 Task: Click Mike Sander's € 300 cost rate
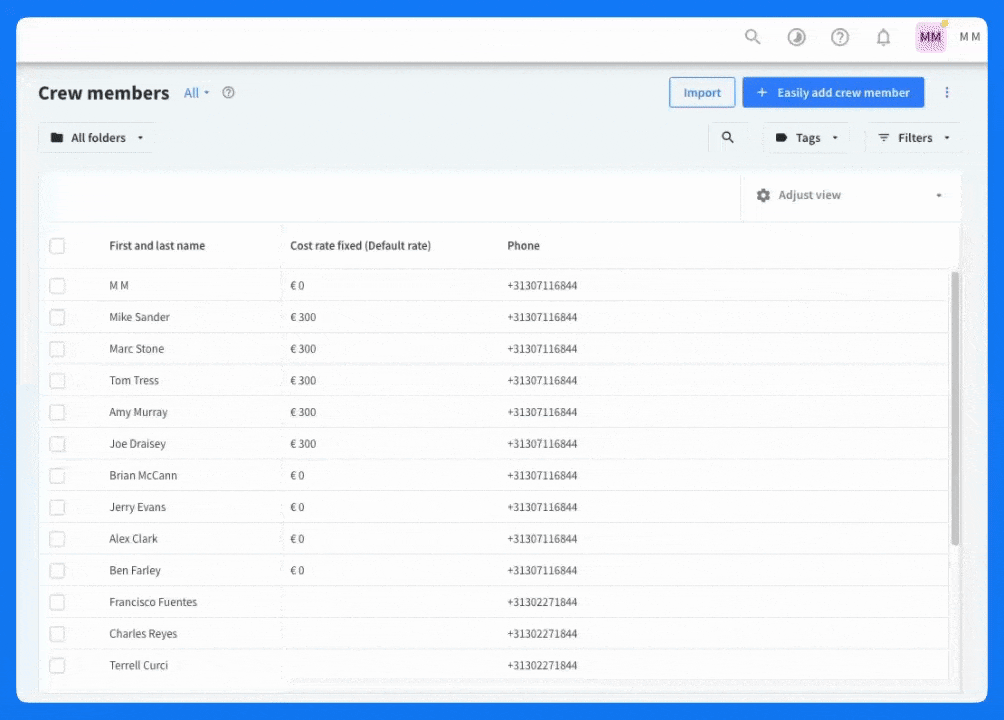tap(303, 316)
